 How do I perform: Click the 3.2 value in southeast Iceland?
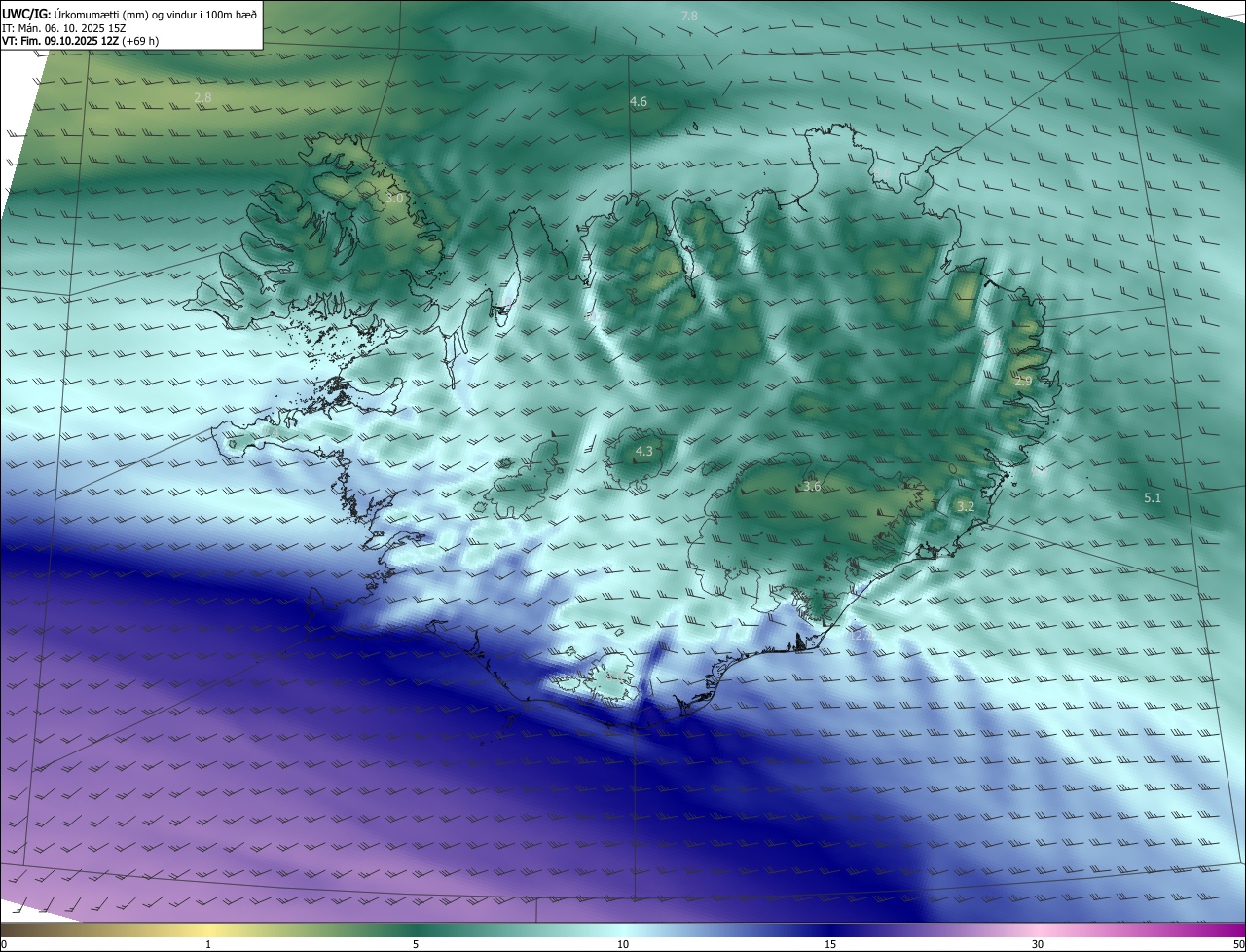pyautogui.click(x=965, y=506)
